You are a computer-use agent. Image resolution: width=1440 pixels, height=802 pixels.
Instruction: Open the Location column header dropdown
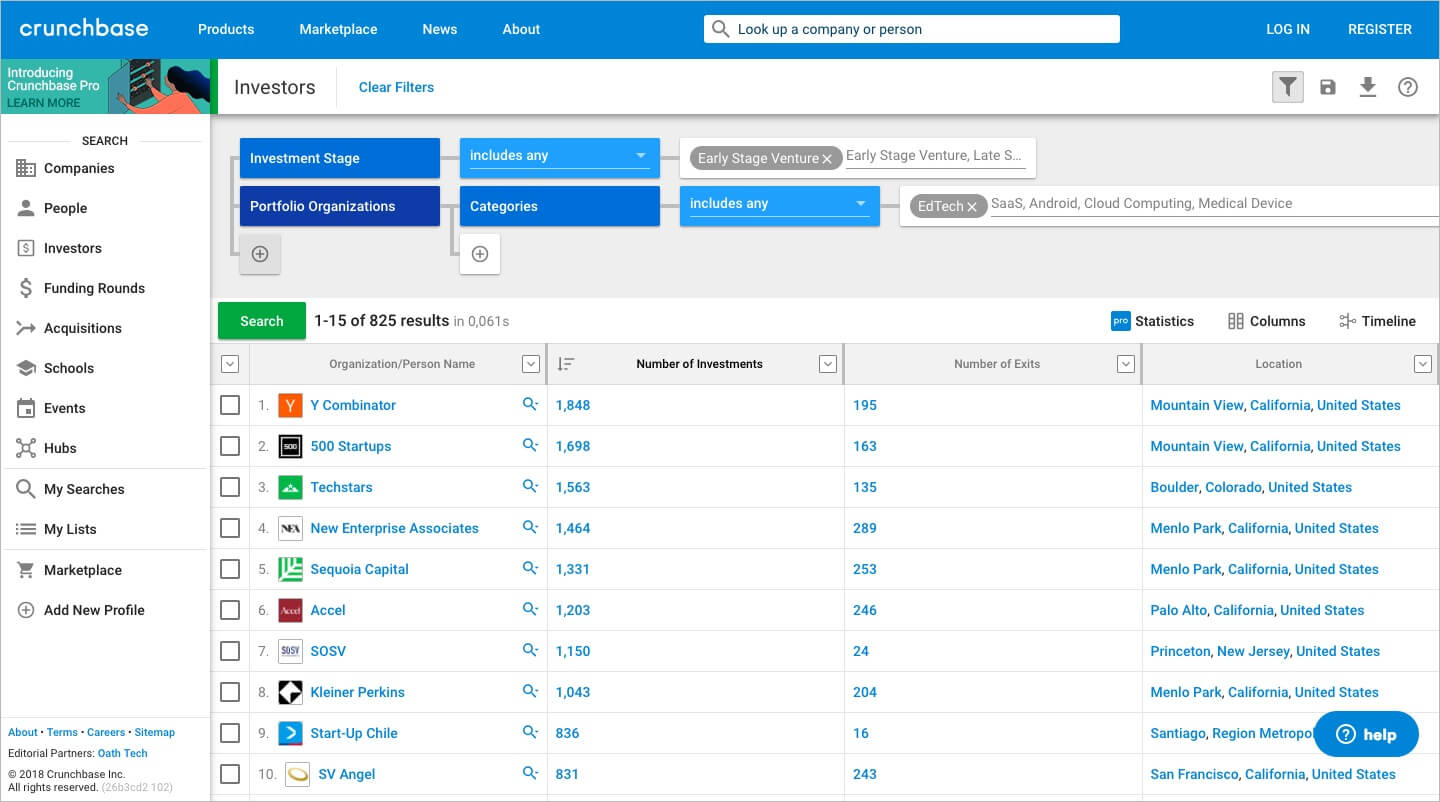click(1423, 364)
